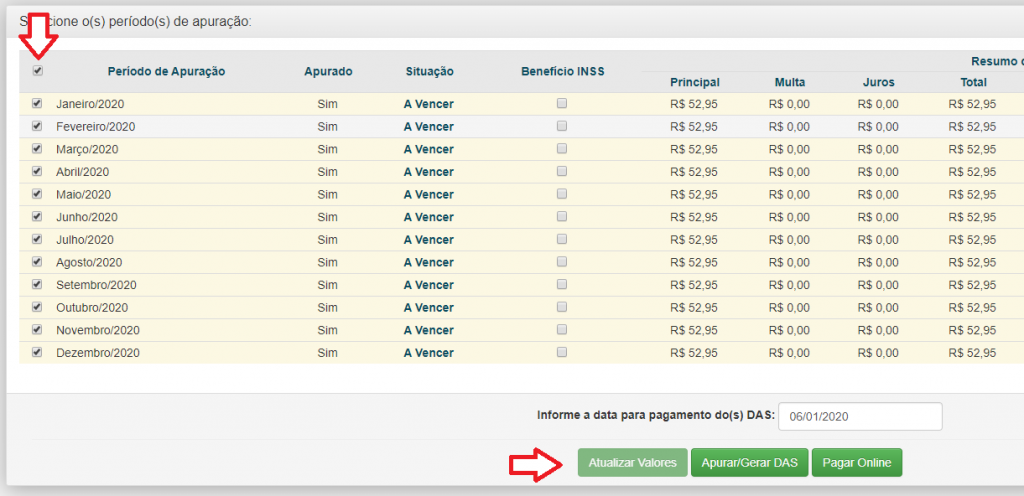Click the Período de Apuração column header
Screen dimensions: 1024x496
[x=166, y=71]
